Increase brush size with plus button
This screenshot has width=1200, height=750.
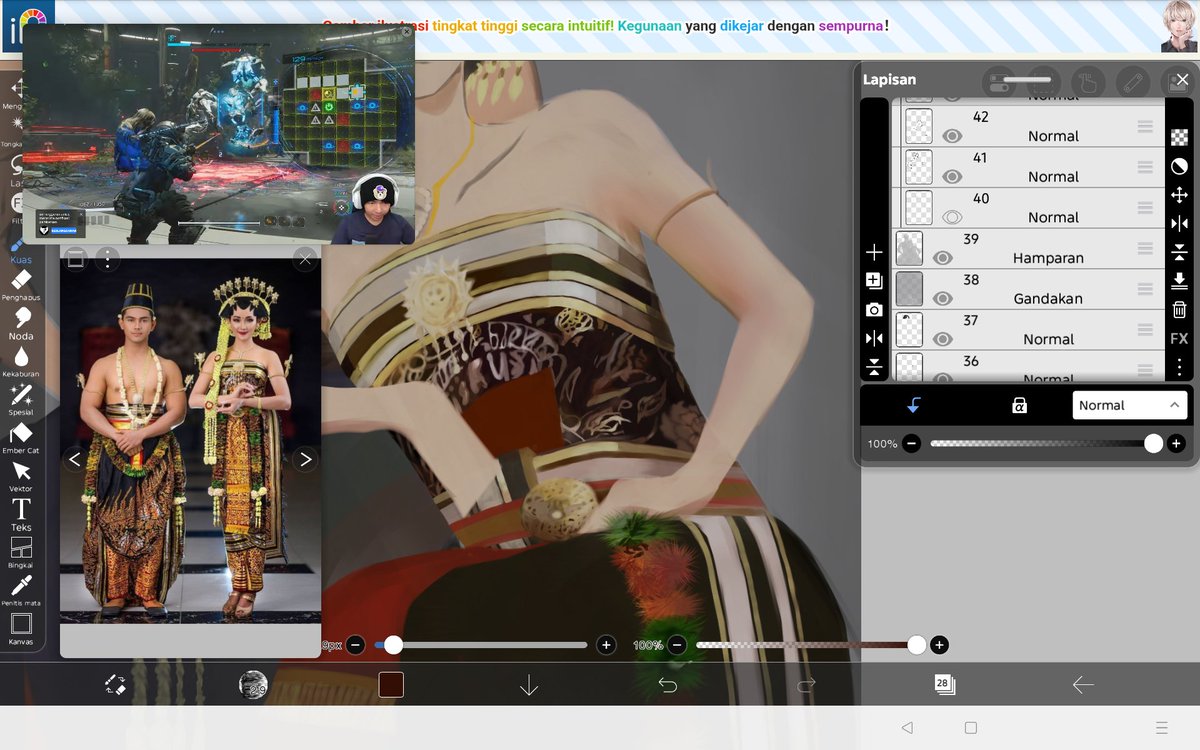coord(606,645)
